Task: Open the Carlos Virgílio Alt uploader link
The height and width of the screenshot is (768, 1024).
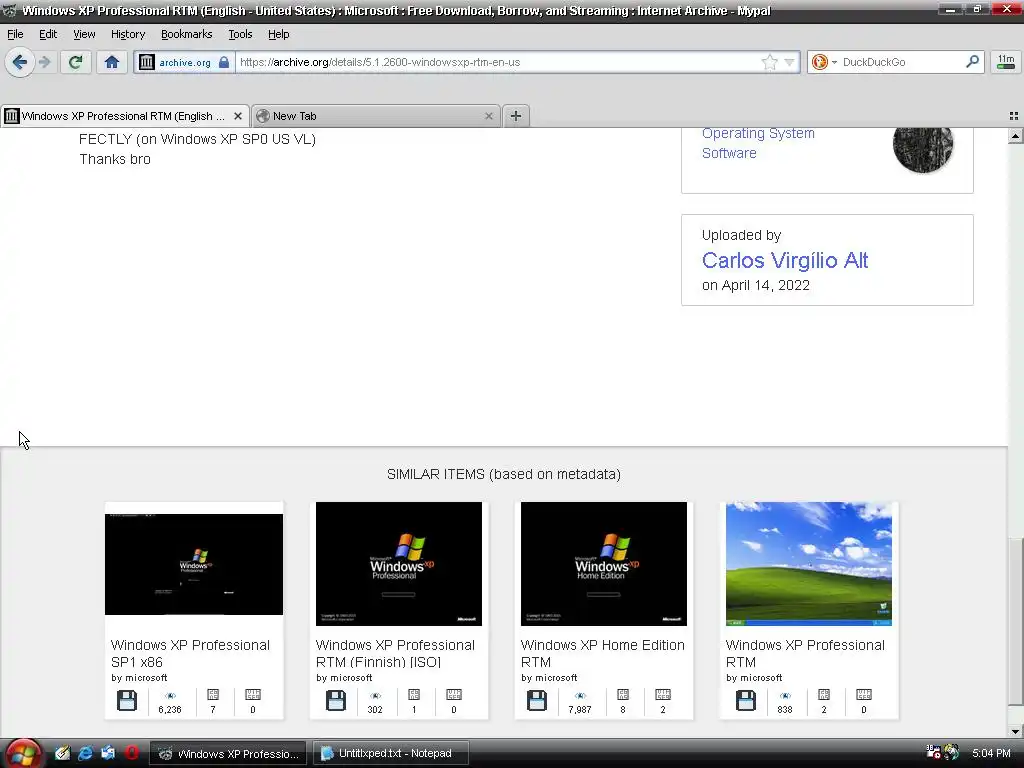Action: point(784,261)
